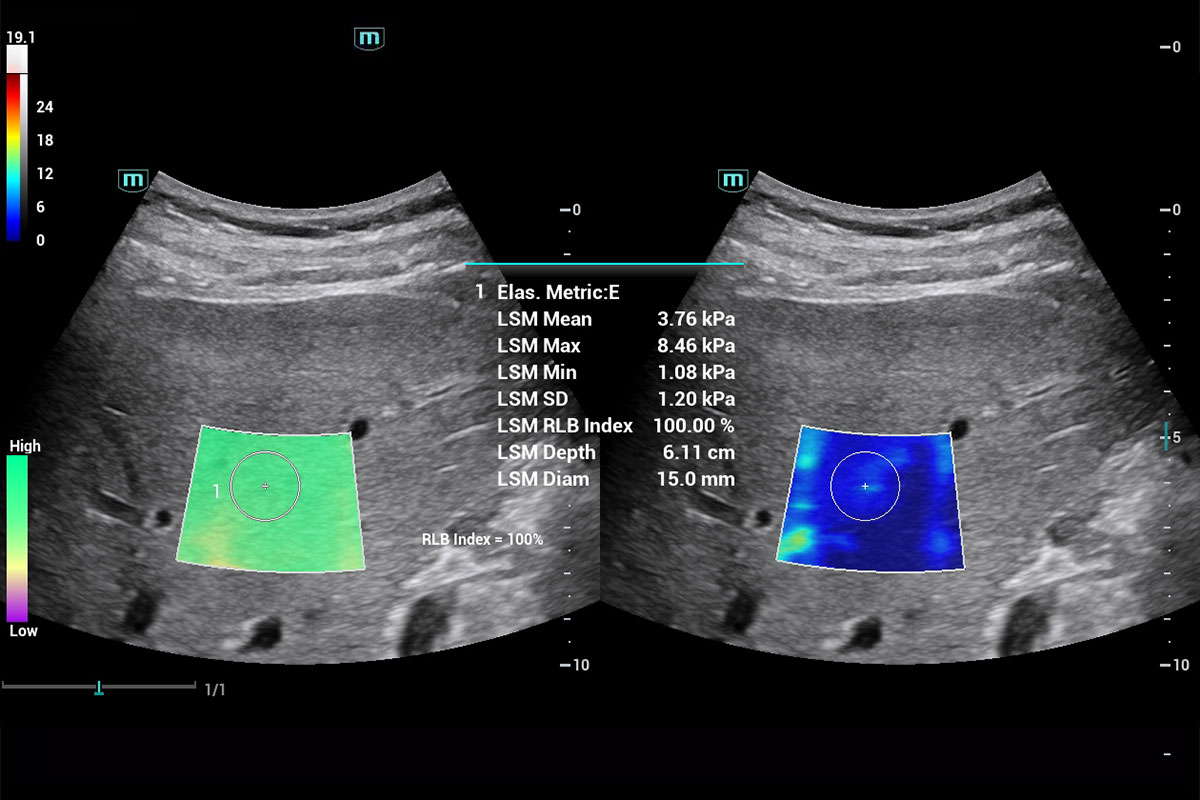
Task: Click the crosshair in the right blue ROI circle
Action: [x=865, y=486]
